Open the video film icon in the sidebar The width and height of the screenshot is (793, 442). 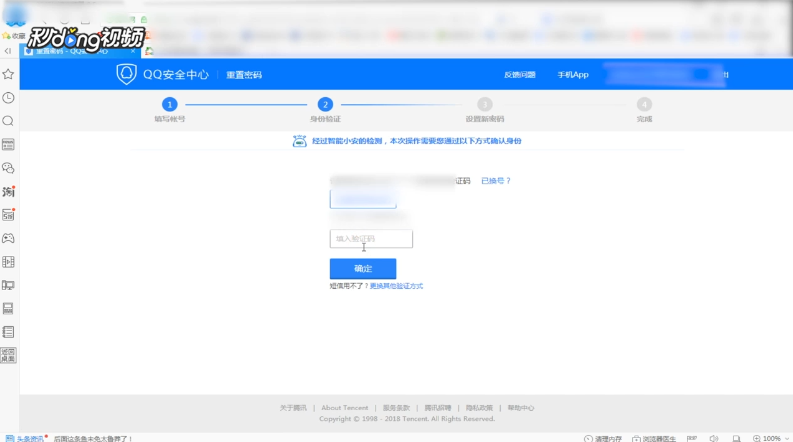point(8,261)
